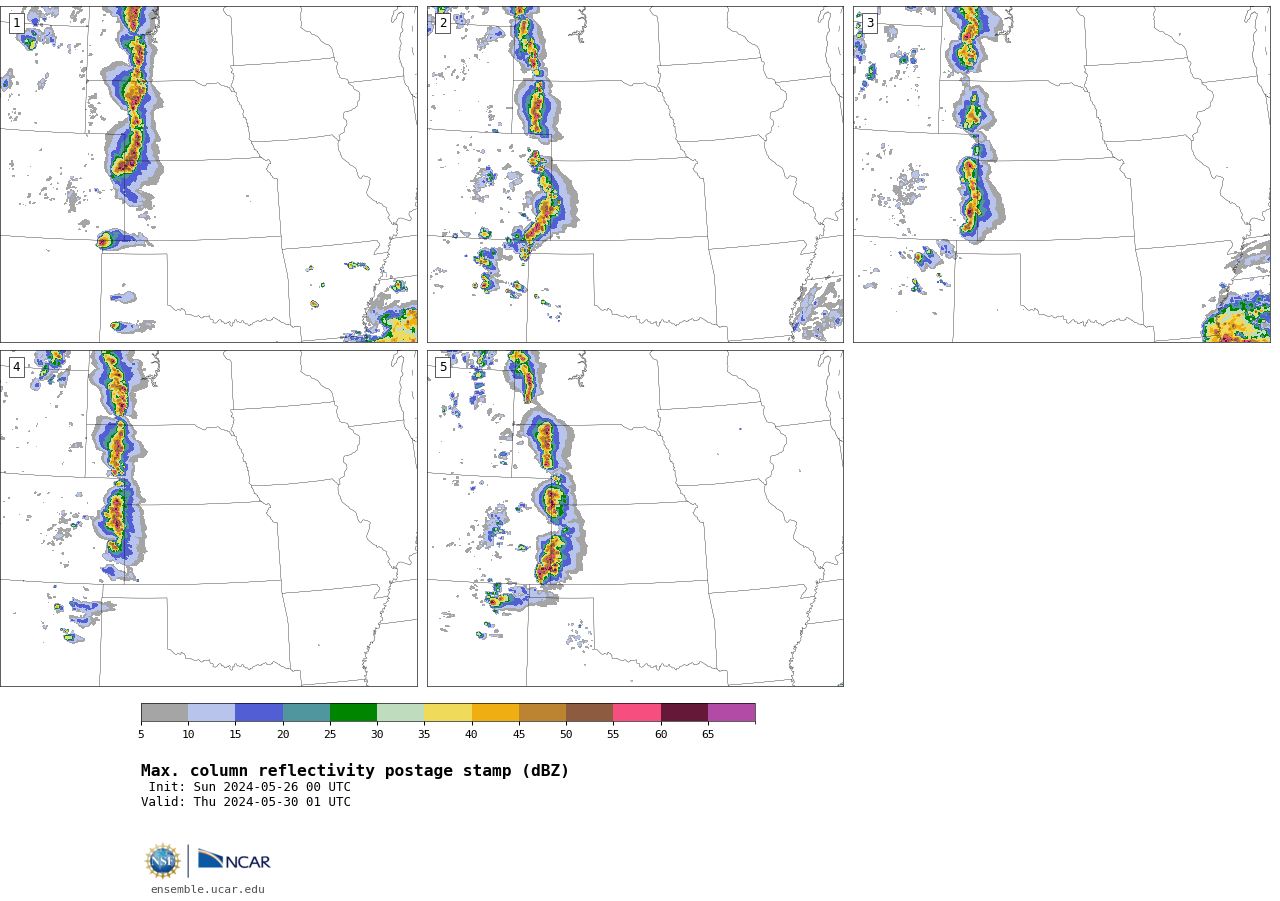Click the colorbar tick label 35
Viewport: 1280px width, 901px height.
(x=424, y=735)
